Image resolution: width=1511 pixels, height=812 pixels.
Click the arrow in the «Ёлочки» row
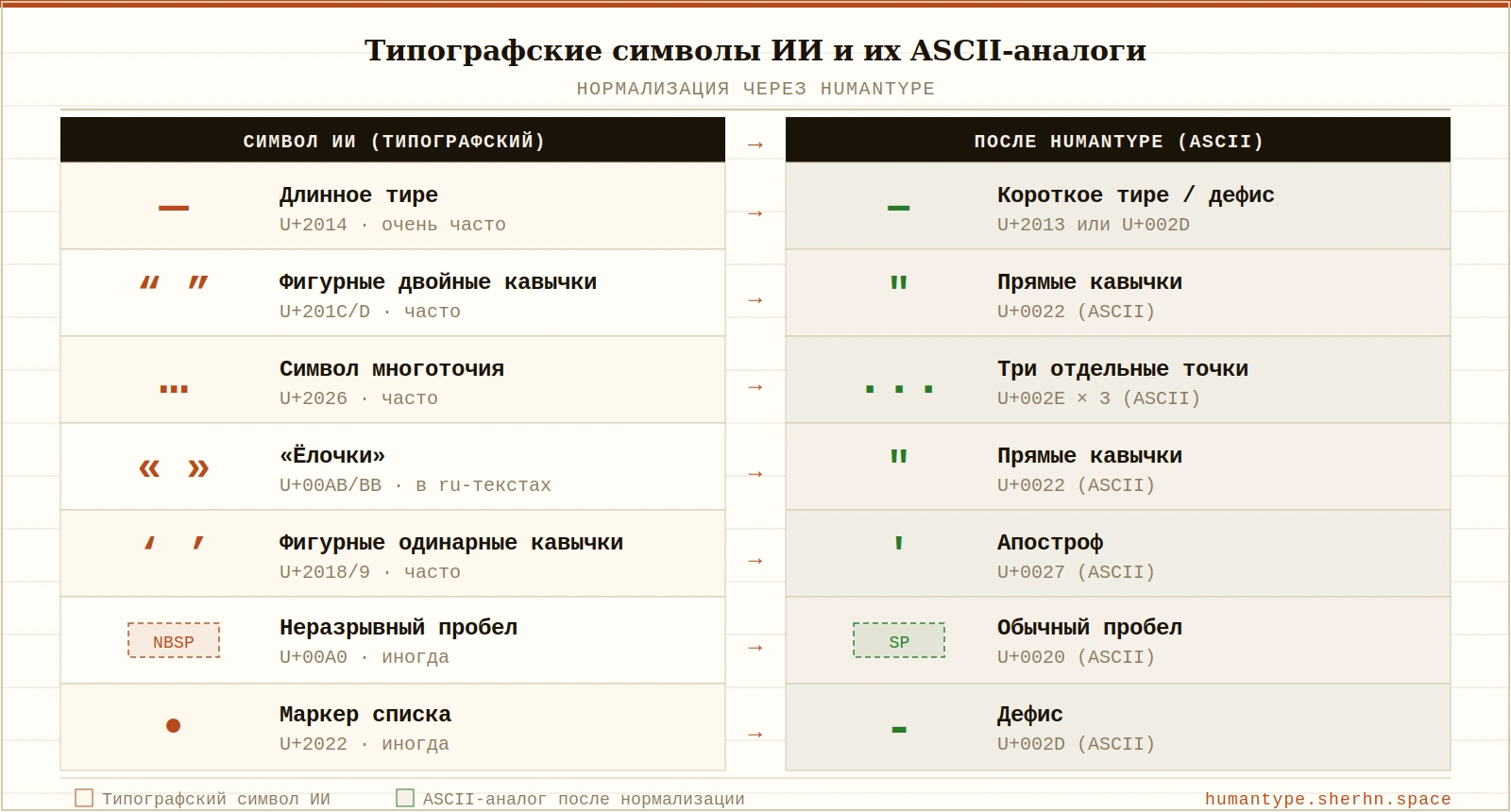tap(755, 474)
